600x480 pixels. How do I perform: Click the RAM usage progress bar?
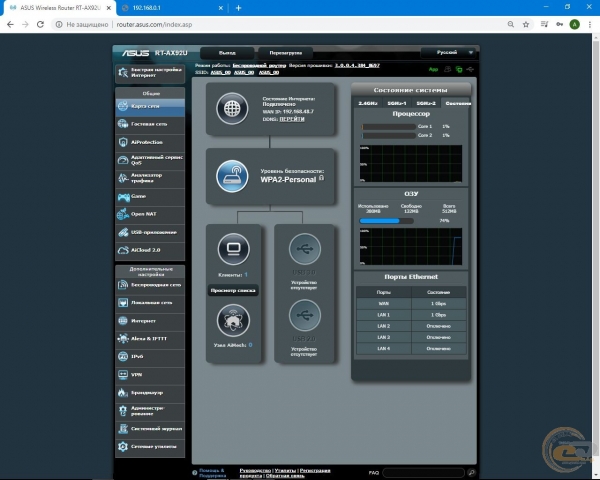(386, 221)
